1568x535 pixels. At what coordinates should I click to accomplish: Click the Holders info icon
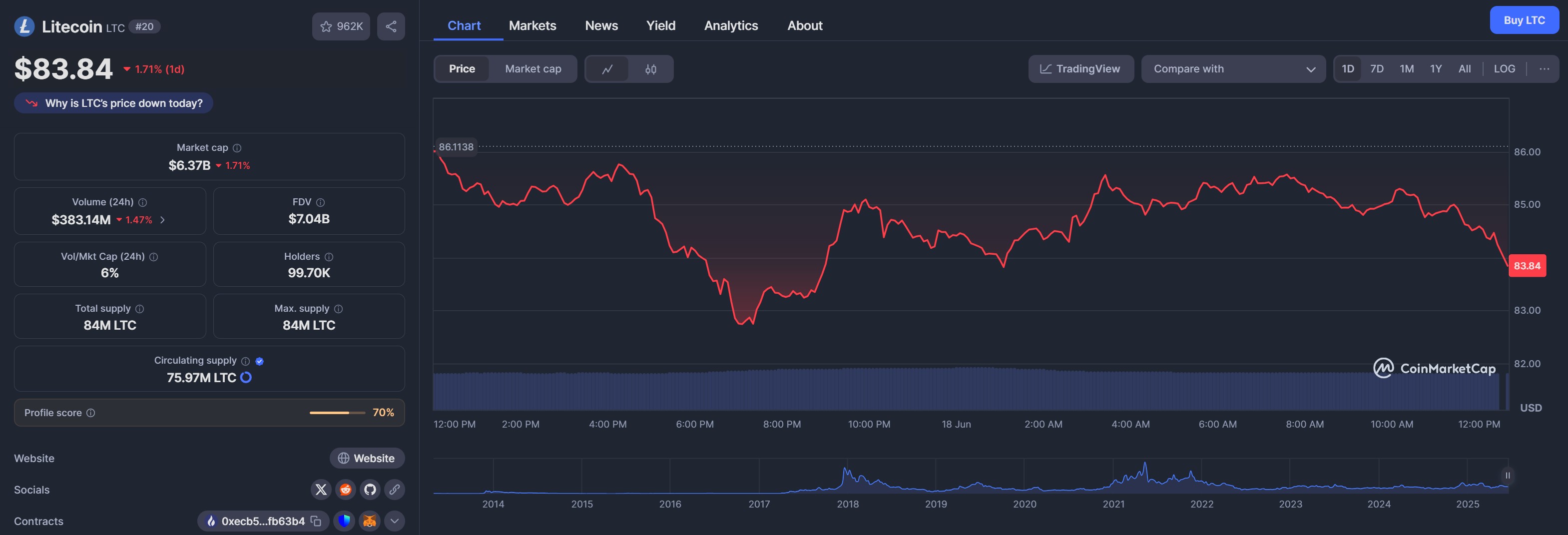(329, 257)
